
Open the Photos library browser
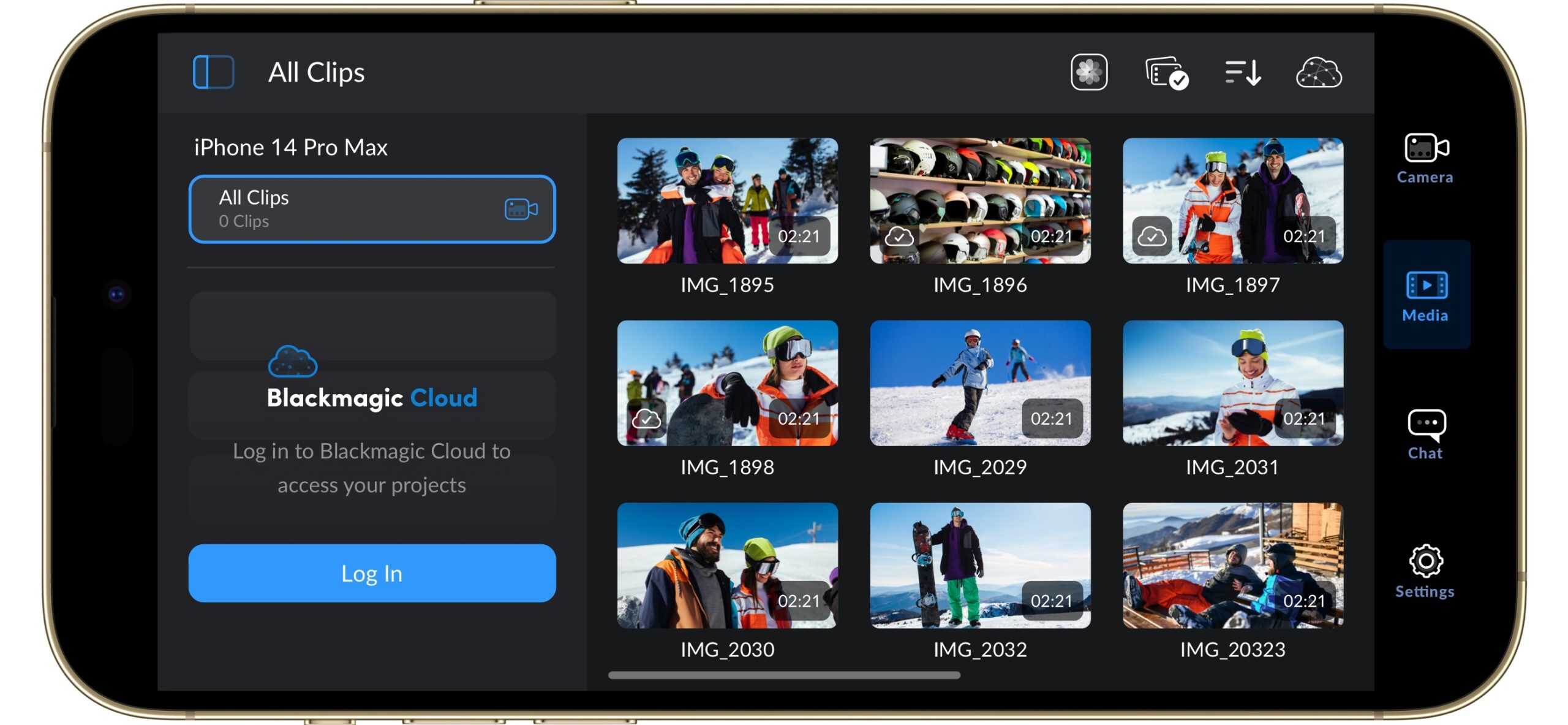(1090, 72)
